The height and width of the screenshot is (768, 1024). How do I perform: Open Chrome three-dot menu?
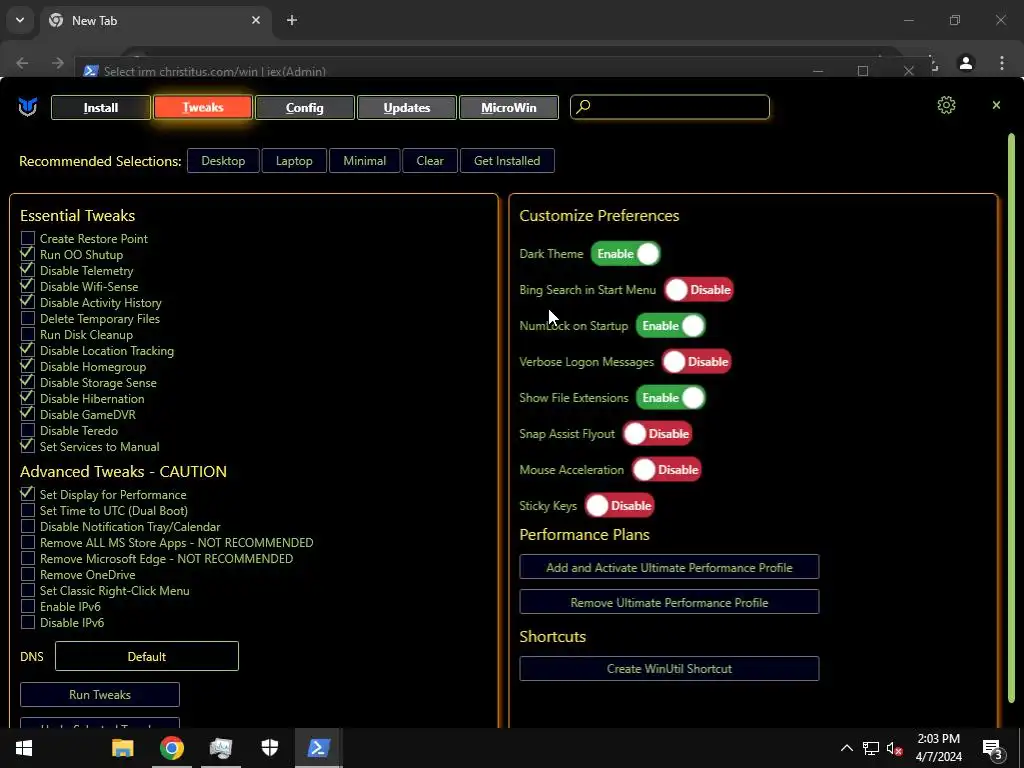pyautogui.click(x=1002, y=63)
